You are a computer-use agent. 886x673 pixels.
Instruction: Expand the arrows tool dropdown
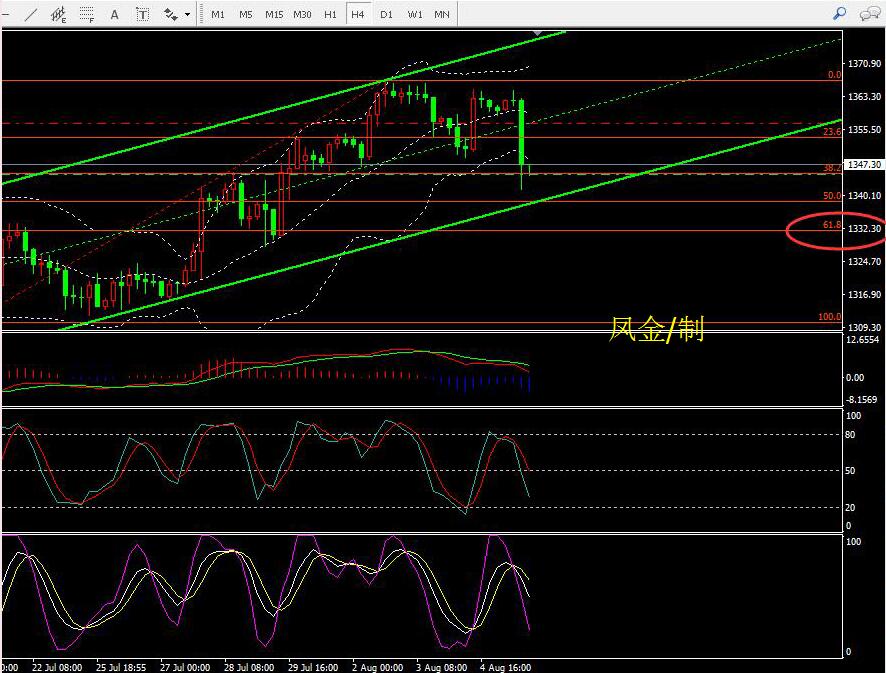pos(187,15)
